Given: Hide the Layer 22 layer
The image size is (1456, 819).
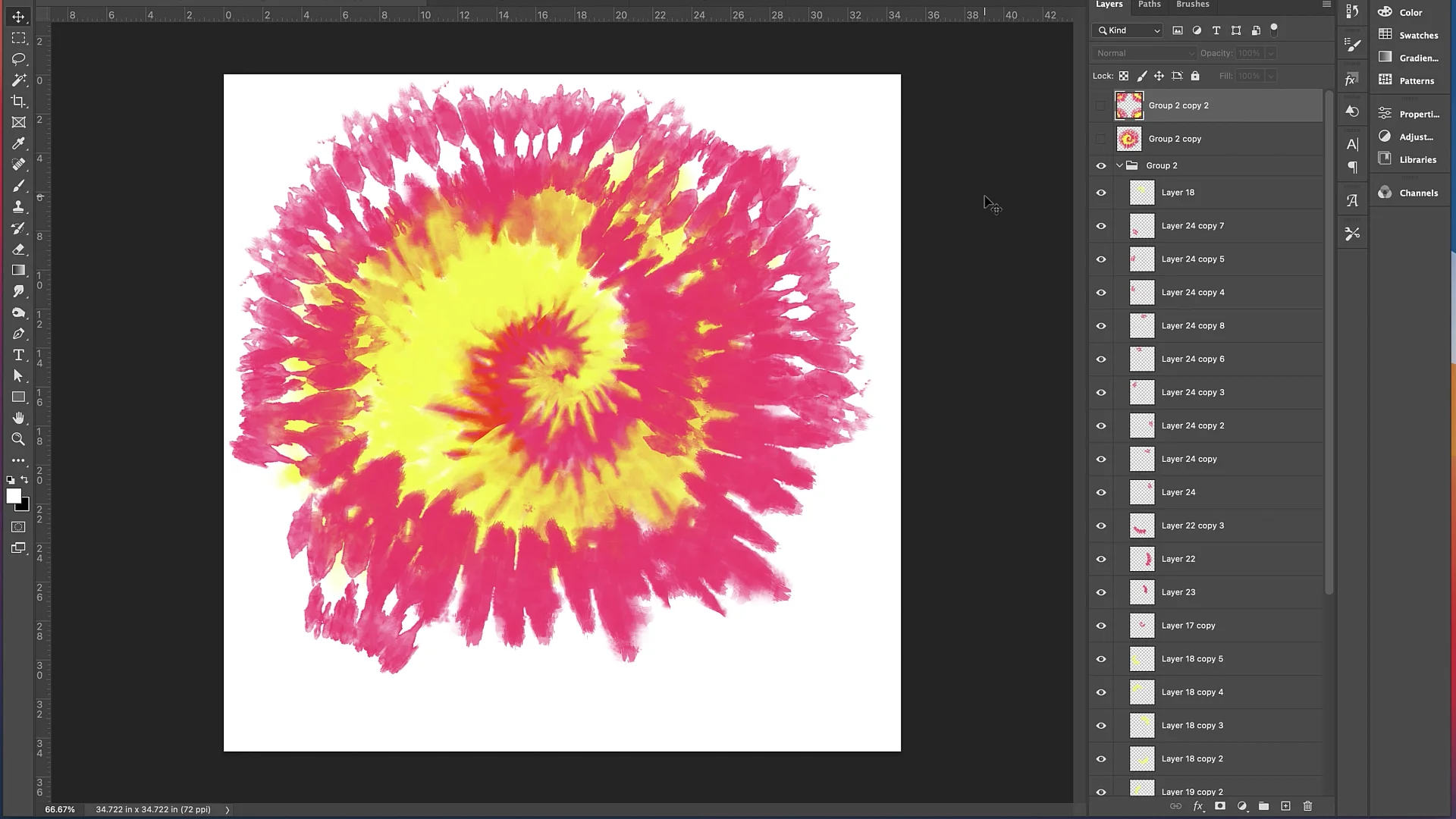Looking at the screenshot, I should [1101, 559].
